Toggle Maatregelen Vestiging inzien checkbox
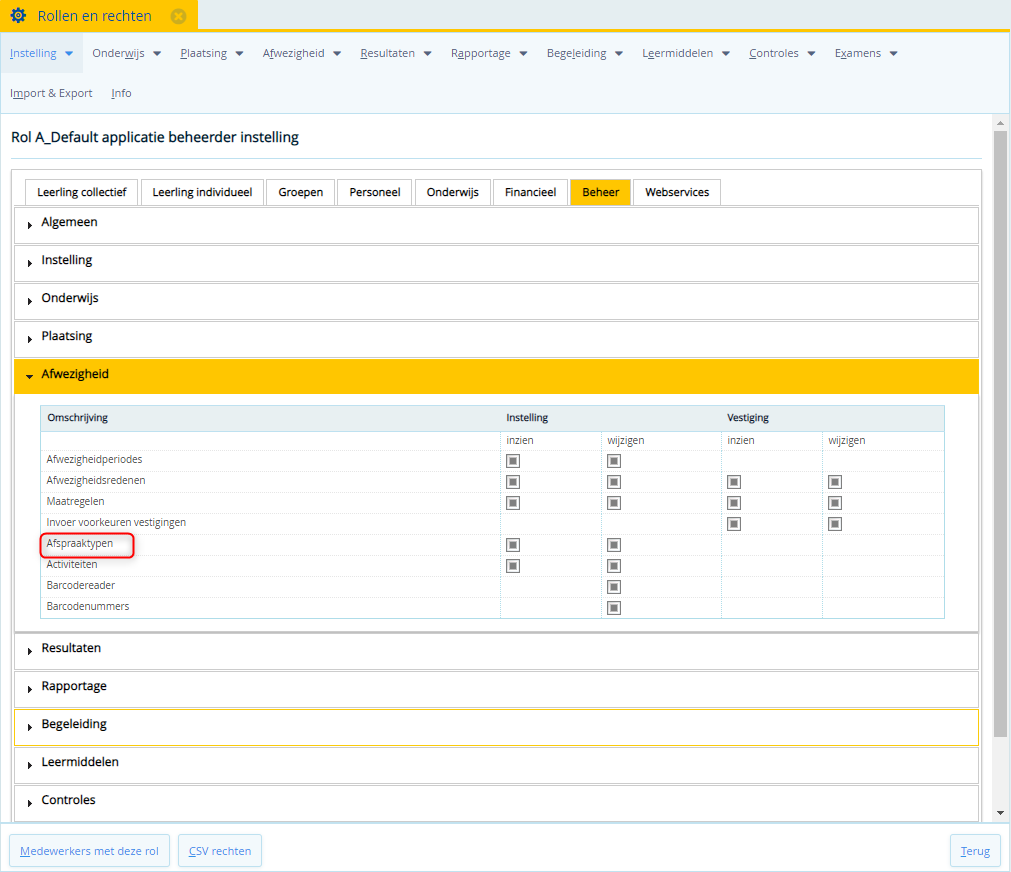 (734, 502)
